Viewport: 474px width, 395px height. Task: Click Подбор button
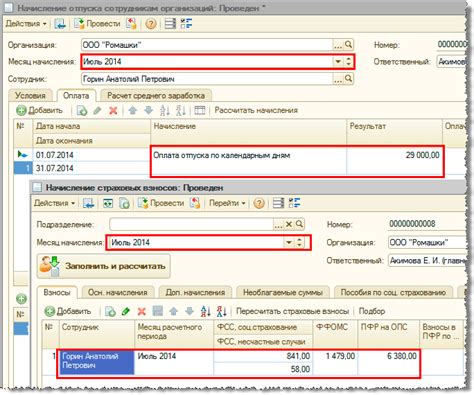(x=372, y=311)
